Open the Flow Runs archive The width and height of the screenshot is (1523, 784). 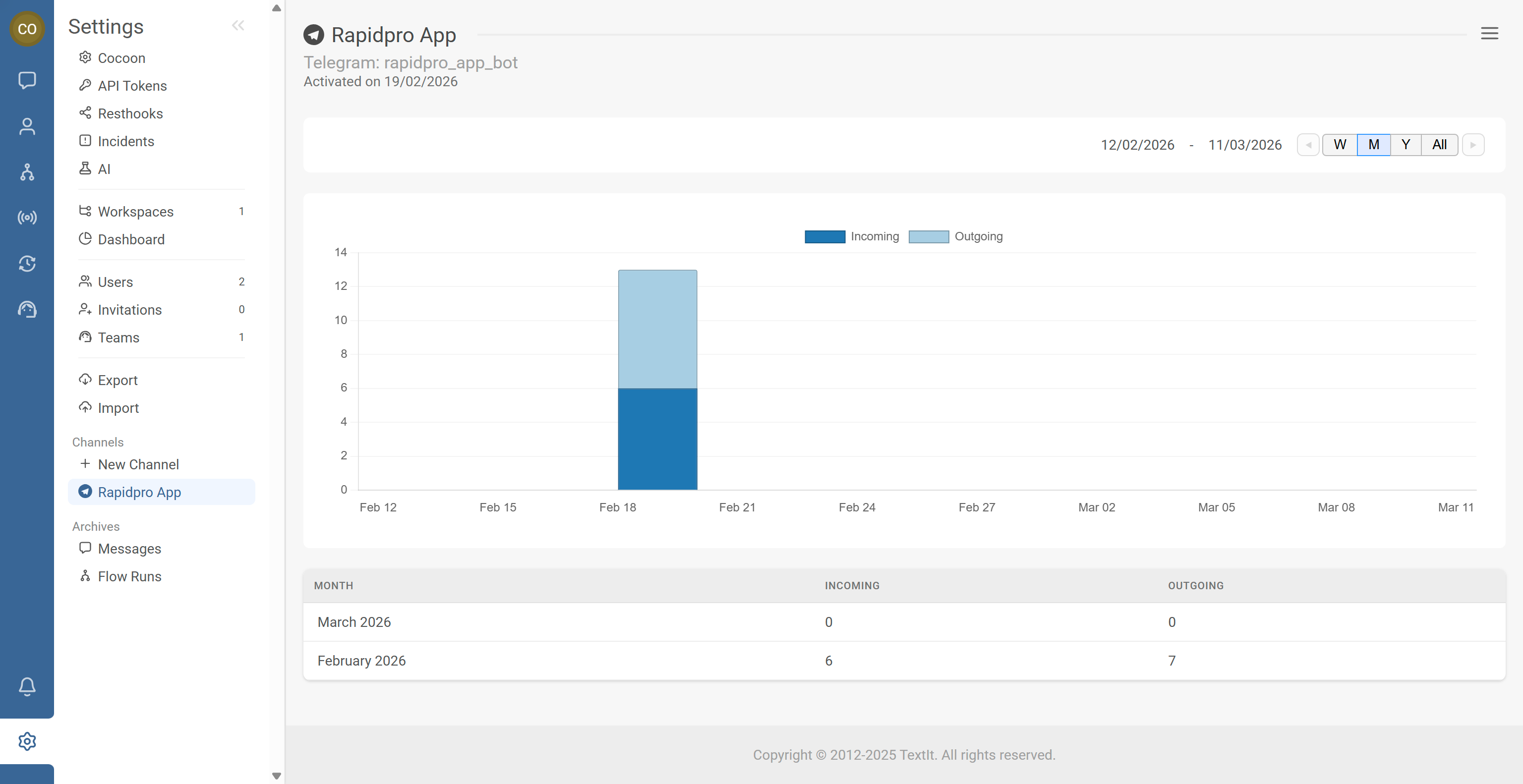[129, 576]
